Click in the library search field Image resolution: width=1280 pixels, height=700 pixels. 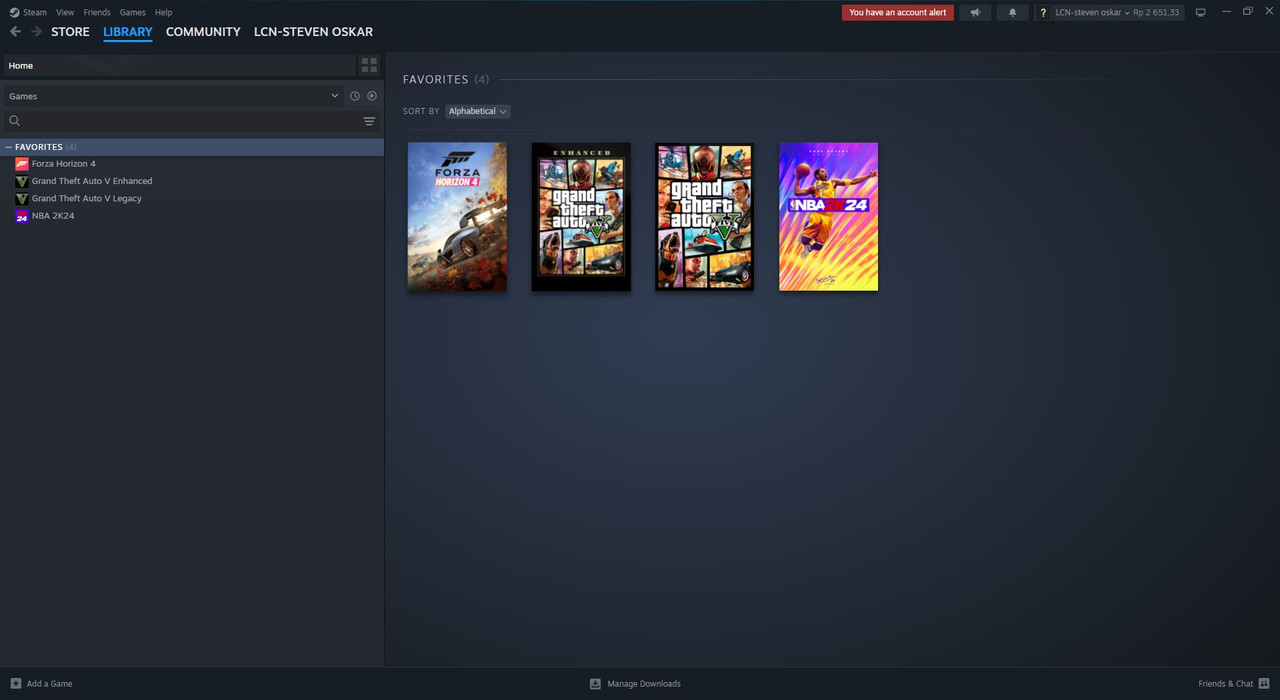(190, 121)
